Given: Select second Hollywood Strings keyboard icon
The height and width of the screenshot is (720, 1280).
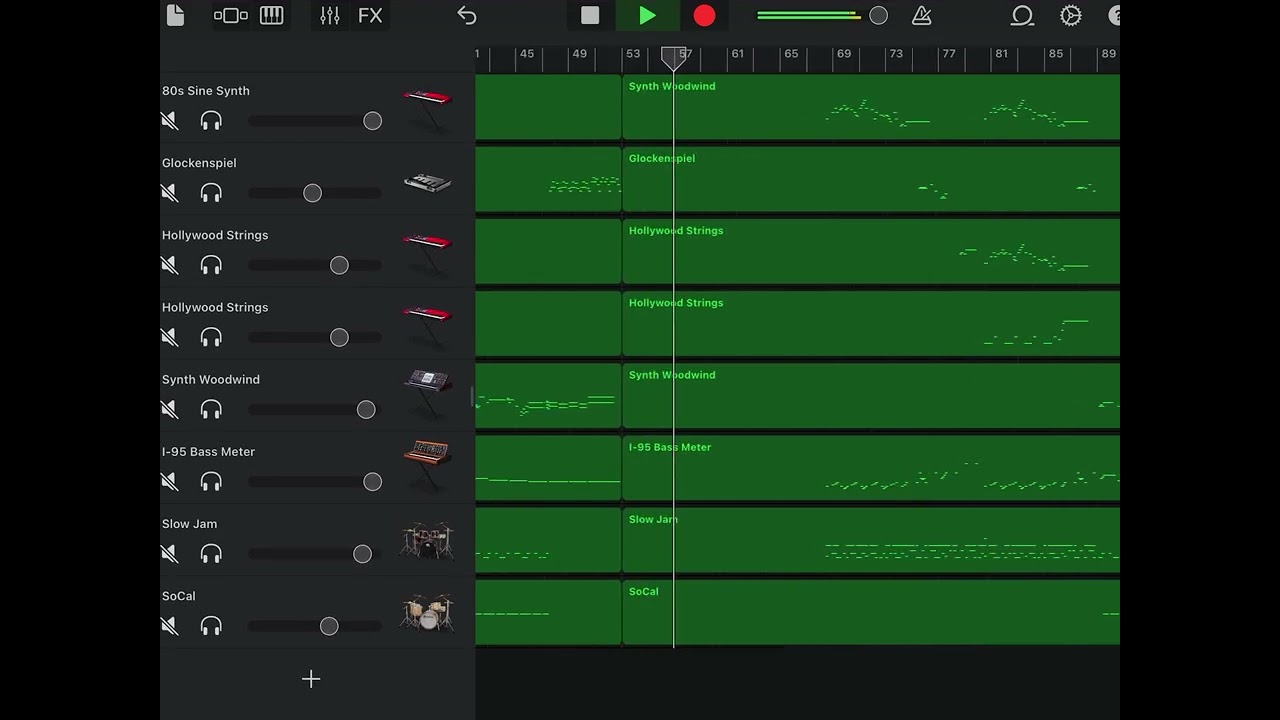Looking at the screenshot, I should 427,326.
